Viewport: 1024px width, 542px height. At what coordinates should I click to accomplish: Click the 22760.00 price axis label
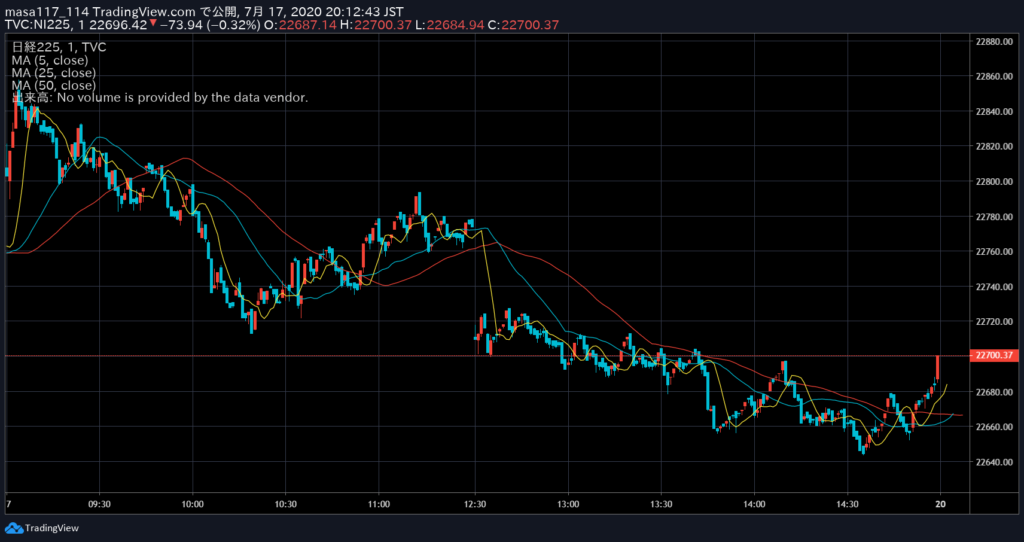coord(994,251)
